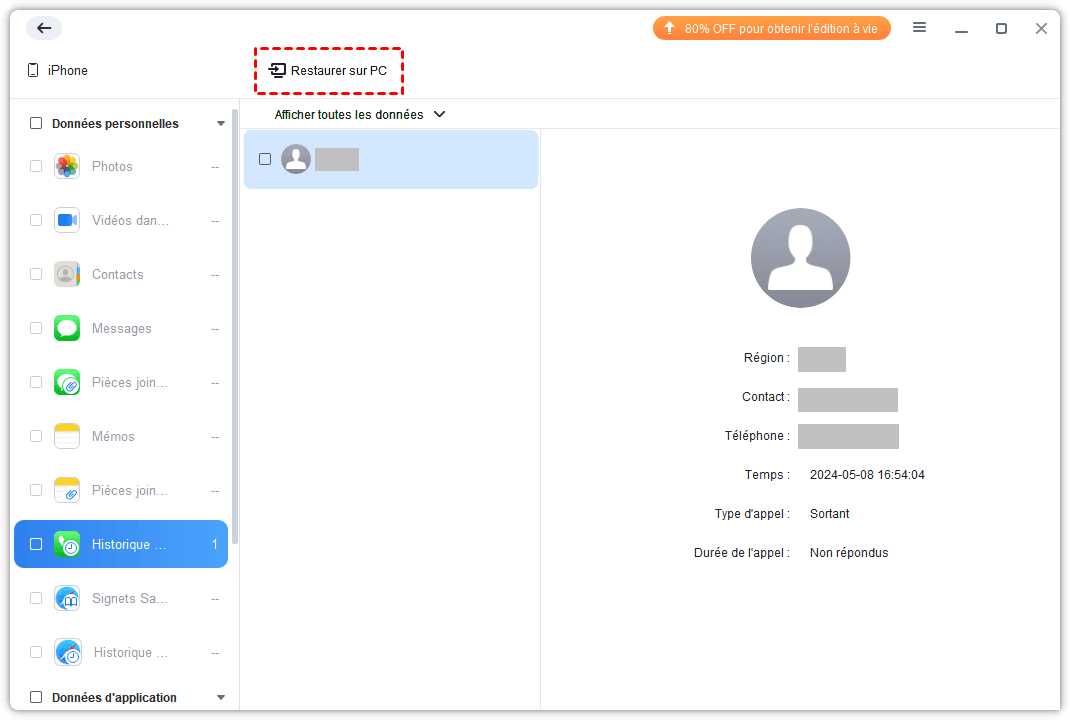Expand the Données d'application section arrow
The height and width of the screenshot is (720, 1070).
221,697
